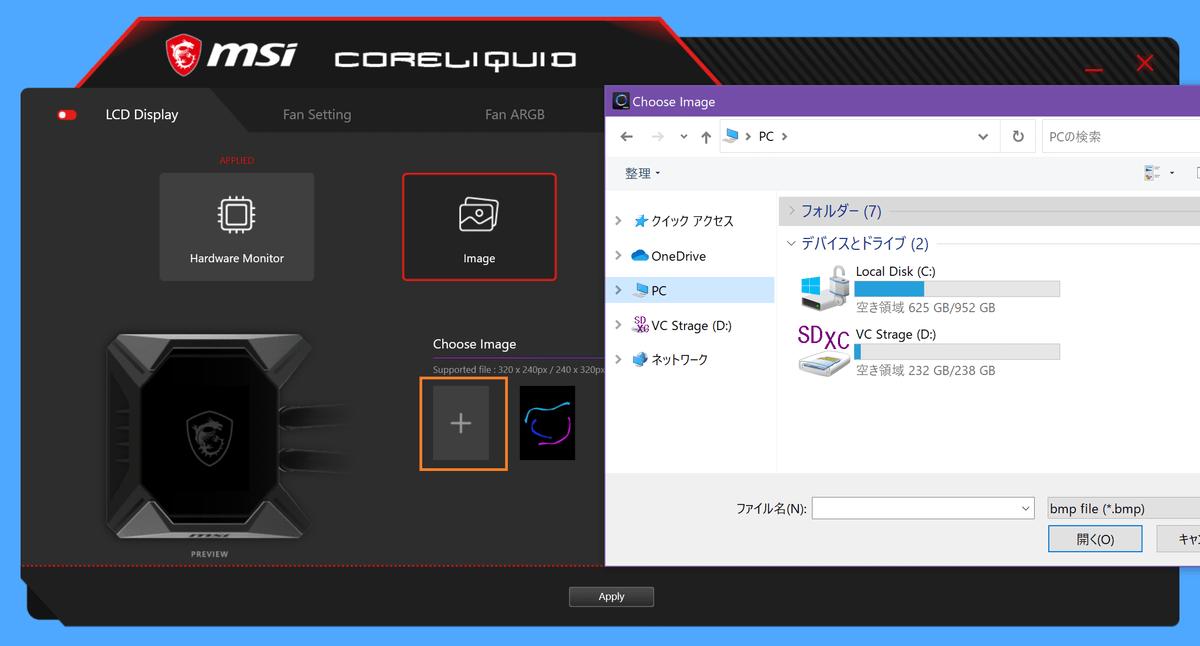Select the neon swirl image thumbnail
This screenshot has width=1200, height=646.
(x=548, y=423)
